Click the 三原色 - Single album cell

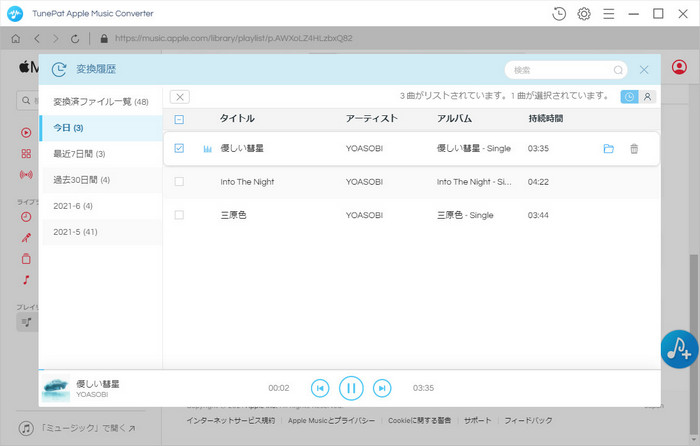tap(465, 215)
